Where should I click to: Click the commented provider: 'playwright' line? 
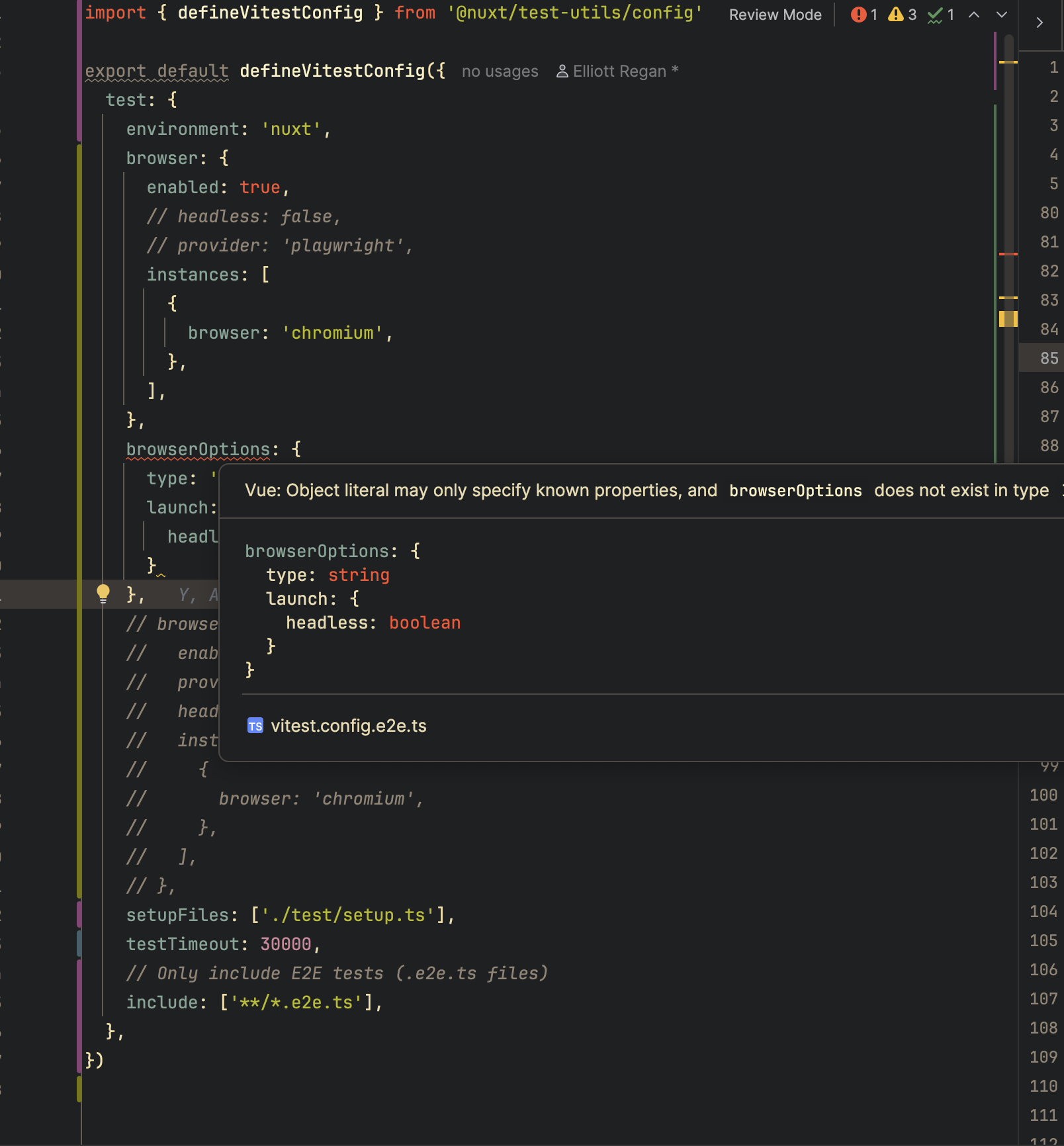coord(280,245)
